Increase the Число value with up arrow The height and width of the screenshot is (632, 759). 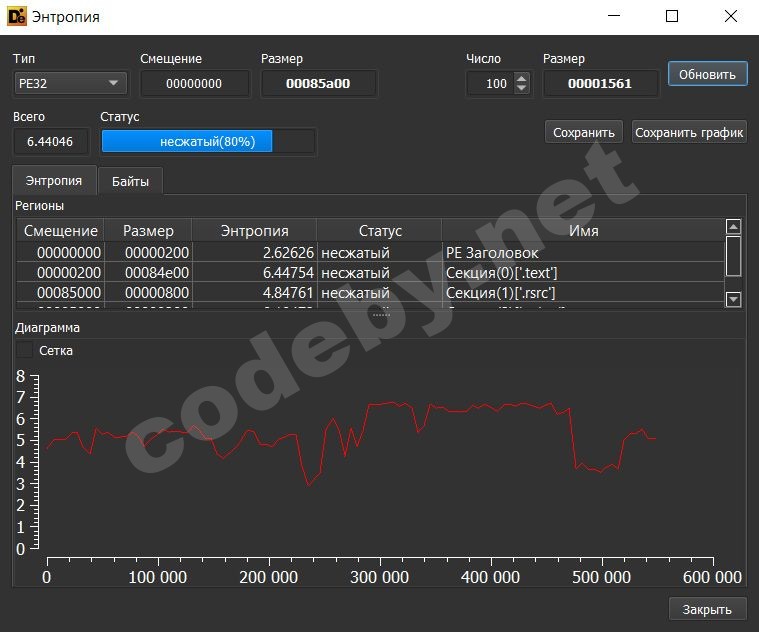tap(521, 78)
